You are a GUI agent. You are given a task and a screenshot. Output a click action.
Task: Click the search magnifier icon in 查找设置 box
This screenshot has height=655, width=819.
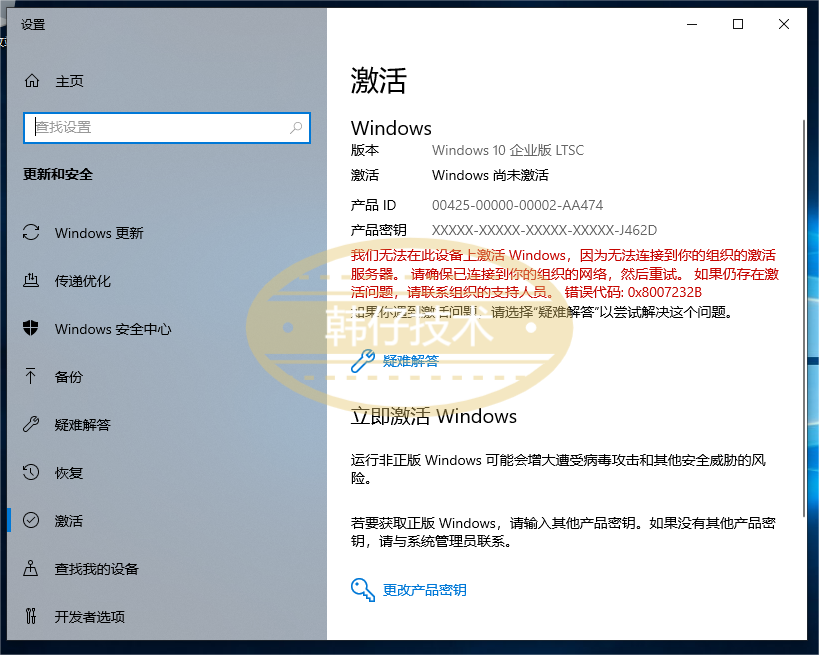(296, 127)
